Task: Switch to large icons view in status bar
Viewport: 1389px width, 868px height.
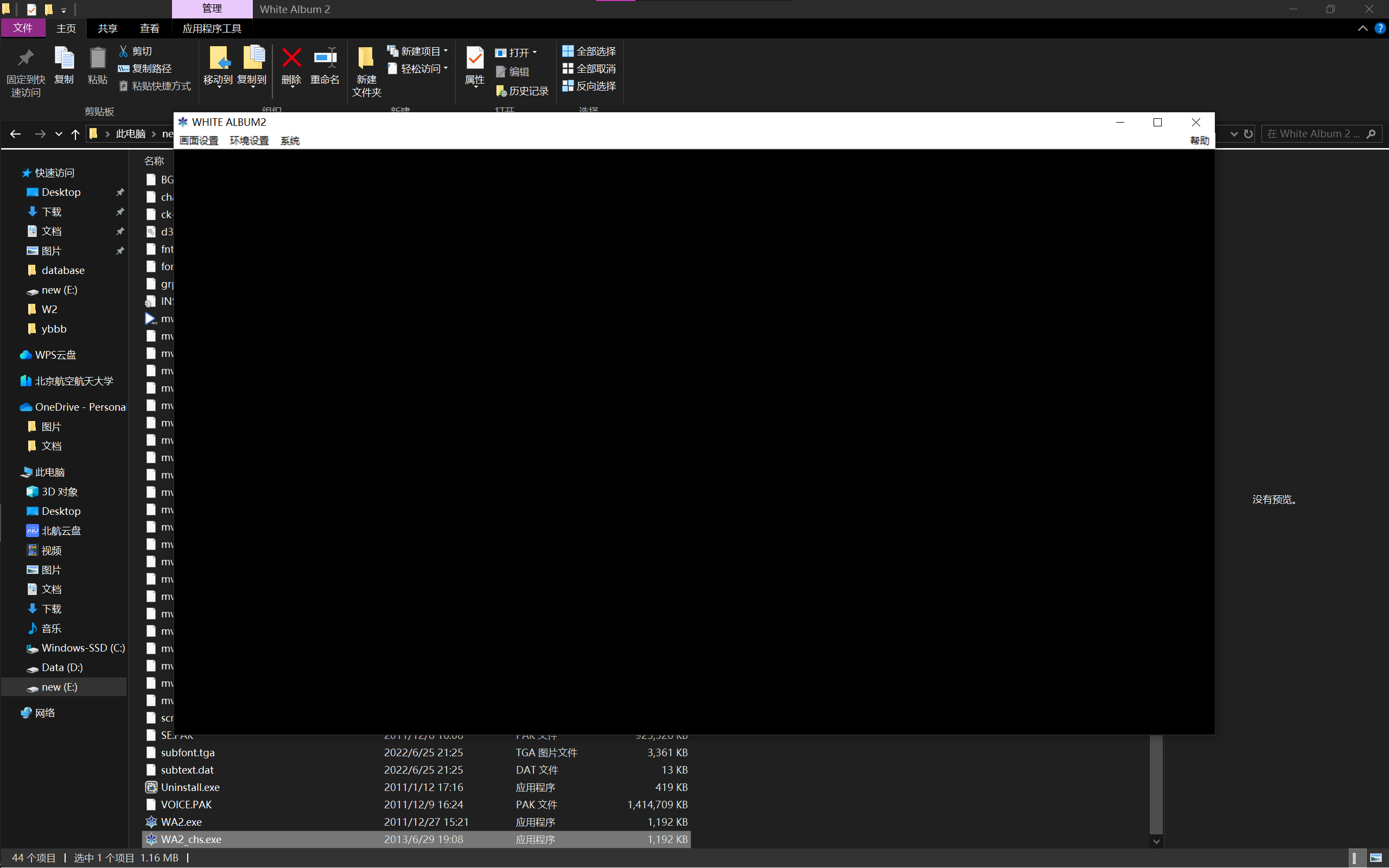Action: click(x=1376, y=858)
